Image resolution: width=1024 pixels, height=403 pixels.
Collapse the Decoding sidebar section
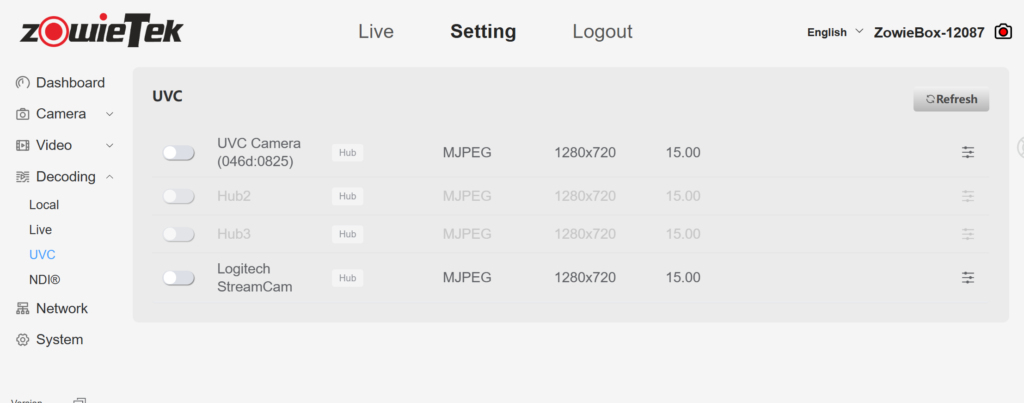point(109,177)
